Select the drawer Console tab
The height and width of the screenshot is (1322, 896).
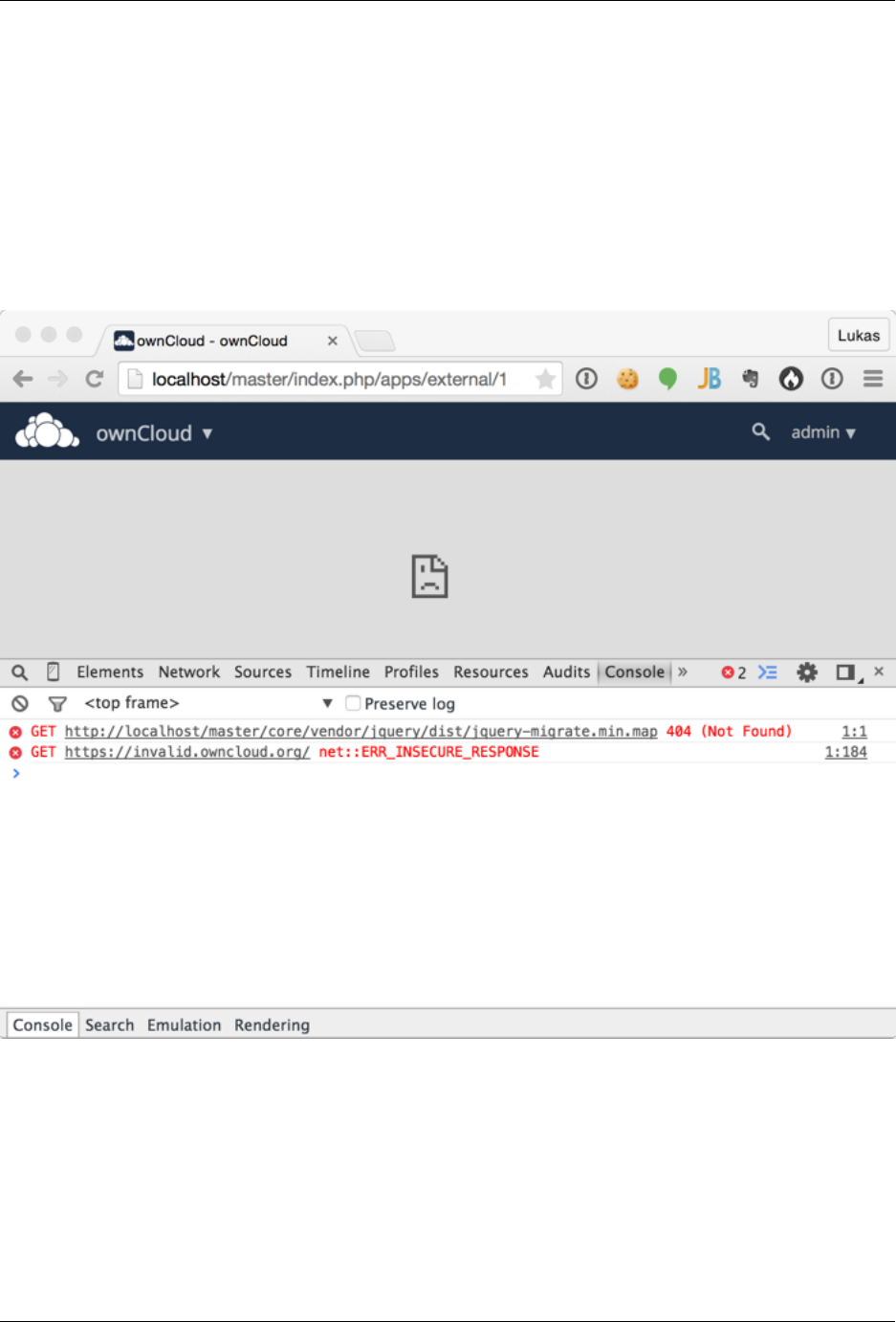42,1025
